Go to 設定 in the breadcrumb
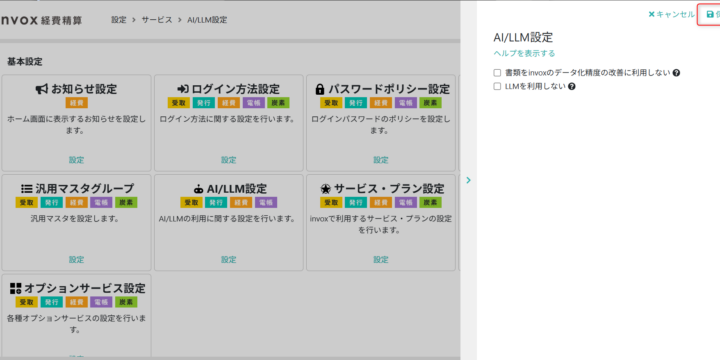Screen dimensions: 720x360 (118, 20)
